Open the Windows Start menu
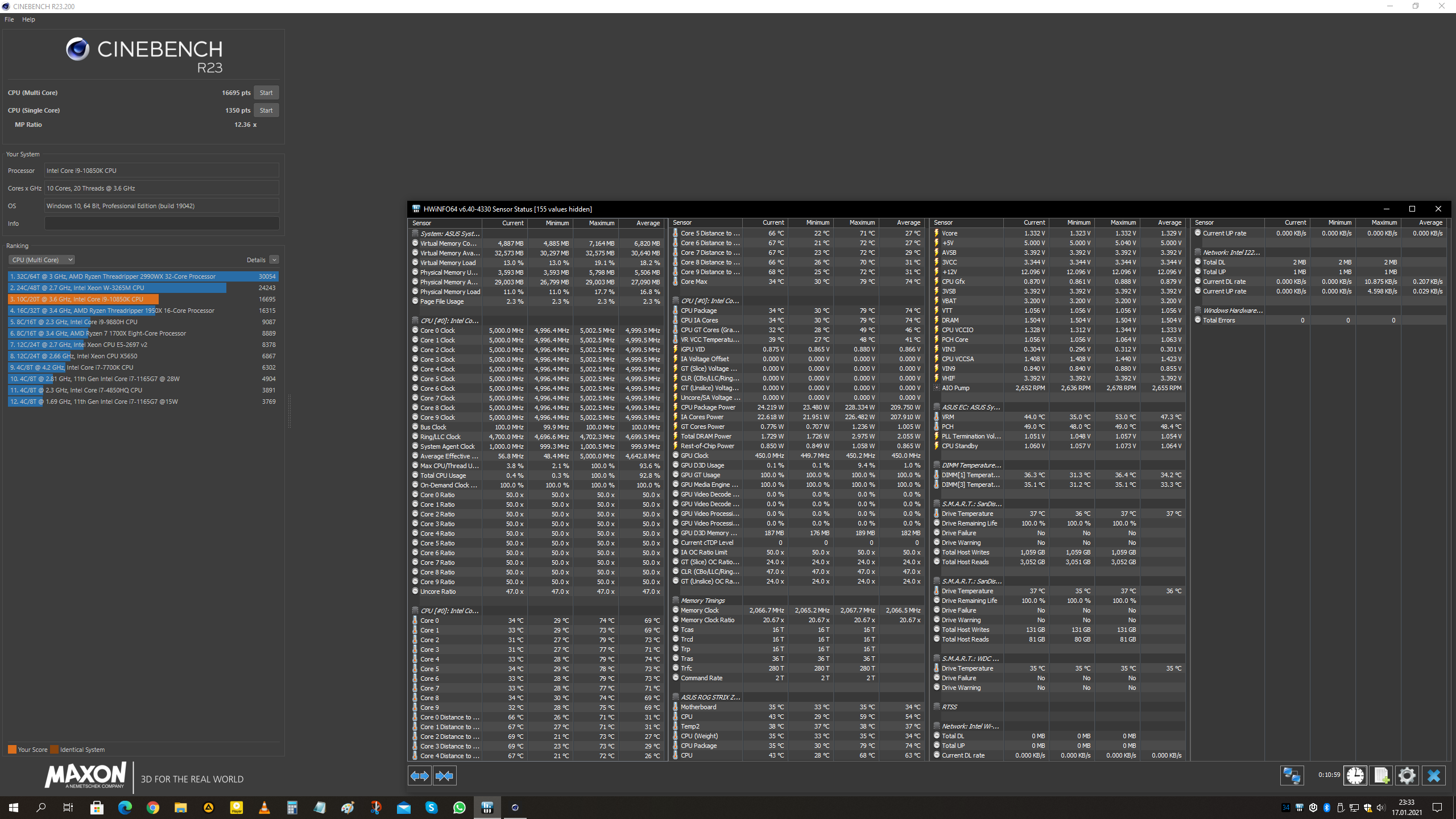This screenshot has height=819, width=1456. [14, 808]
